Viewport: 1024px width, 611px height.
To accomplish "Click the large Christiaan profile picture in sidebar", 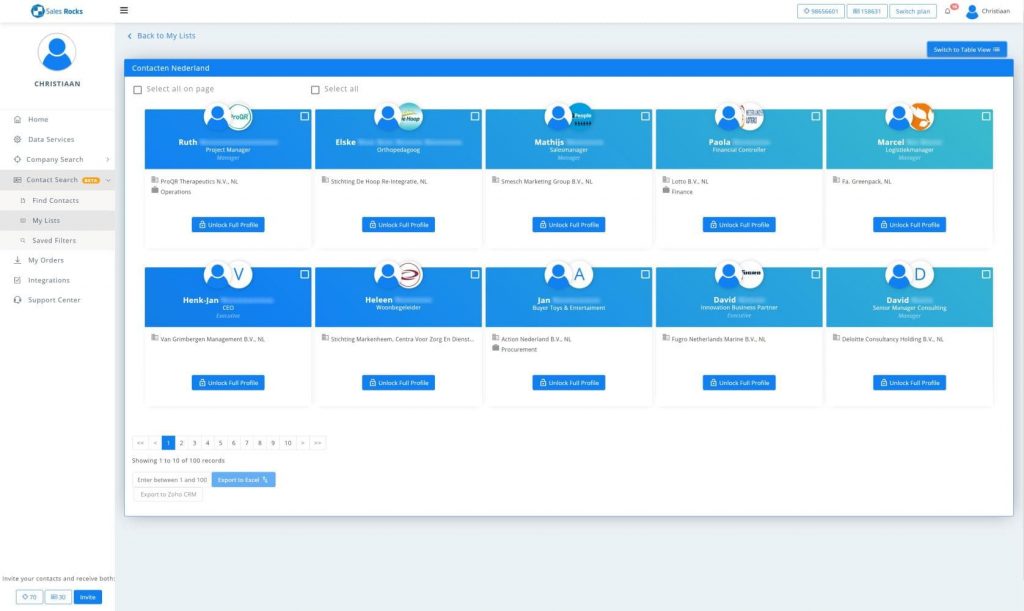I will pos(57,52).
